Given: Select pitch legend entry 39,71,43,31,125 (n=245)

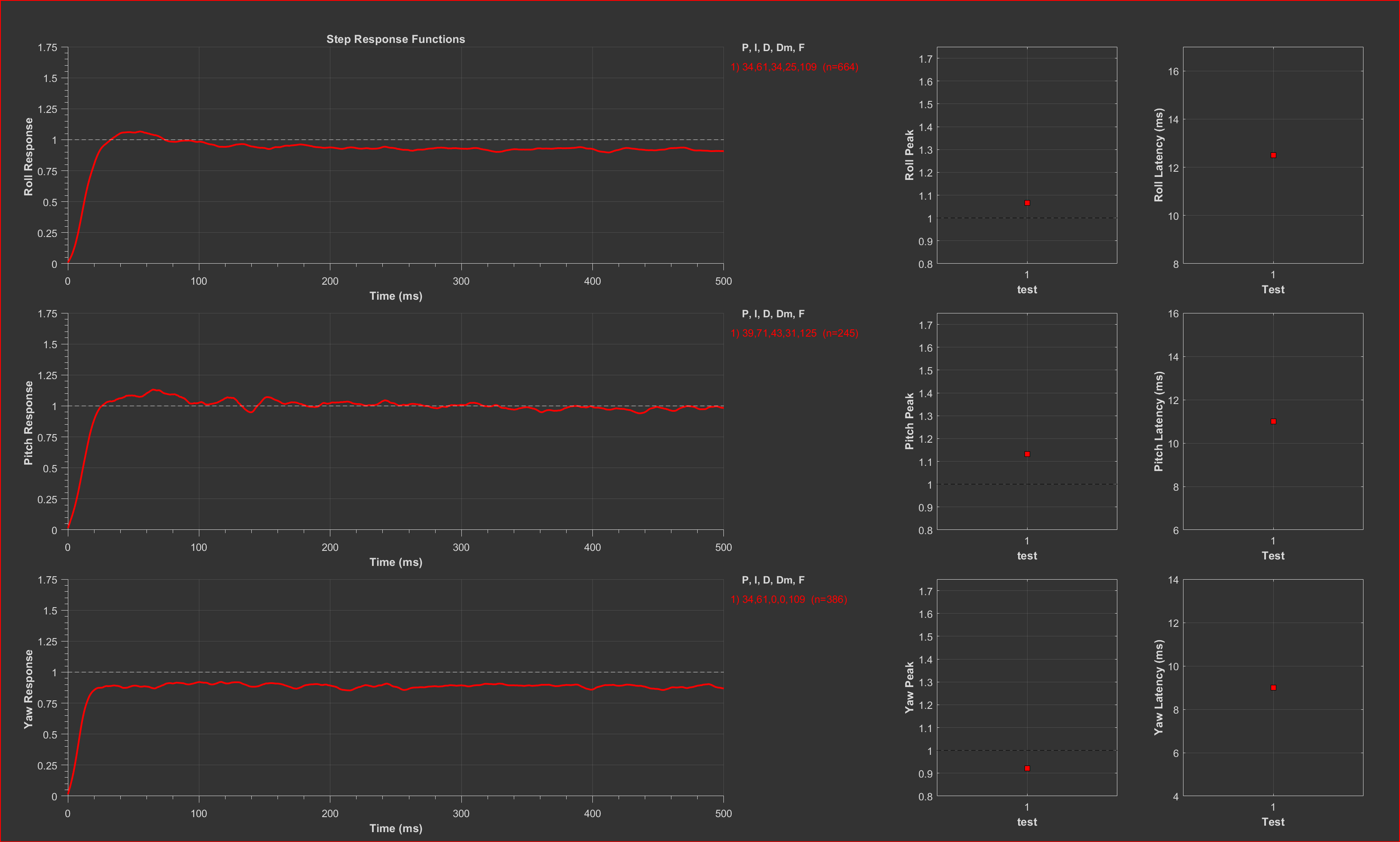Looking at the screenshot, I should [794, 333].
